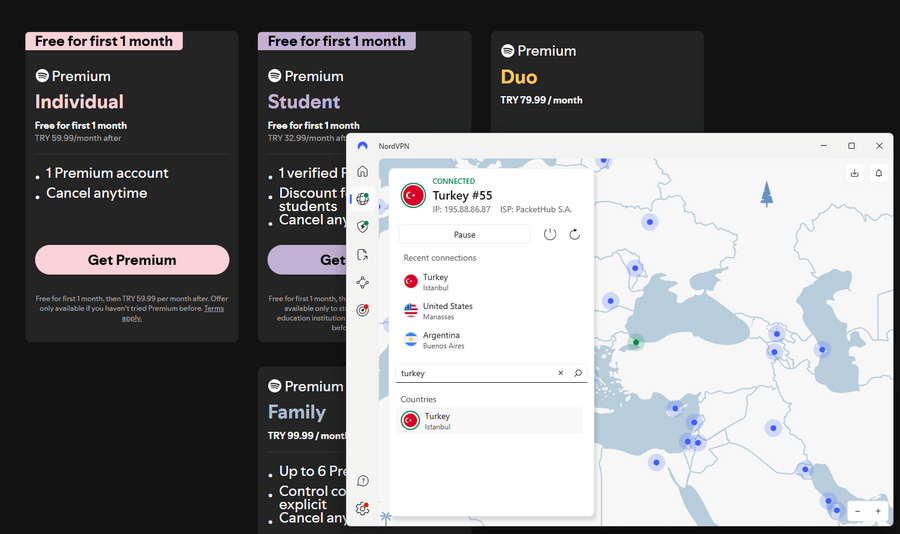Open the NordVPN Home sidebar icon
Viewport: 900px width, 534px height.
[x=362, y=171]
